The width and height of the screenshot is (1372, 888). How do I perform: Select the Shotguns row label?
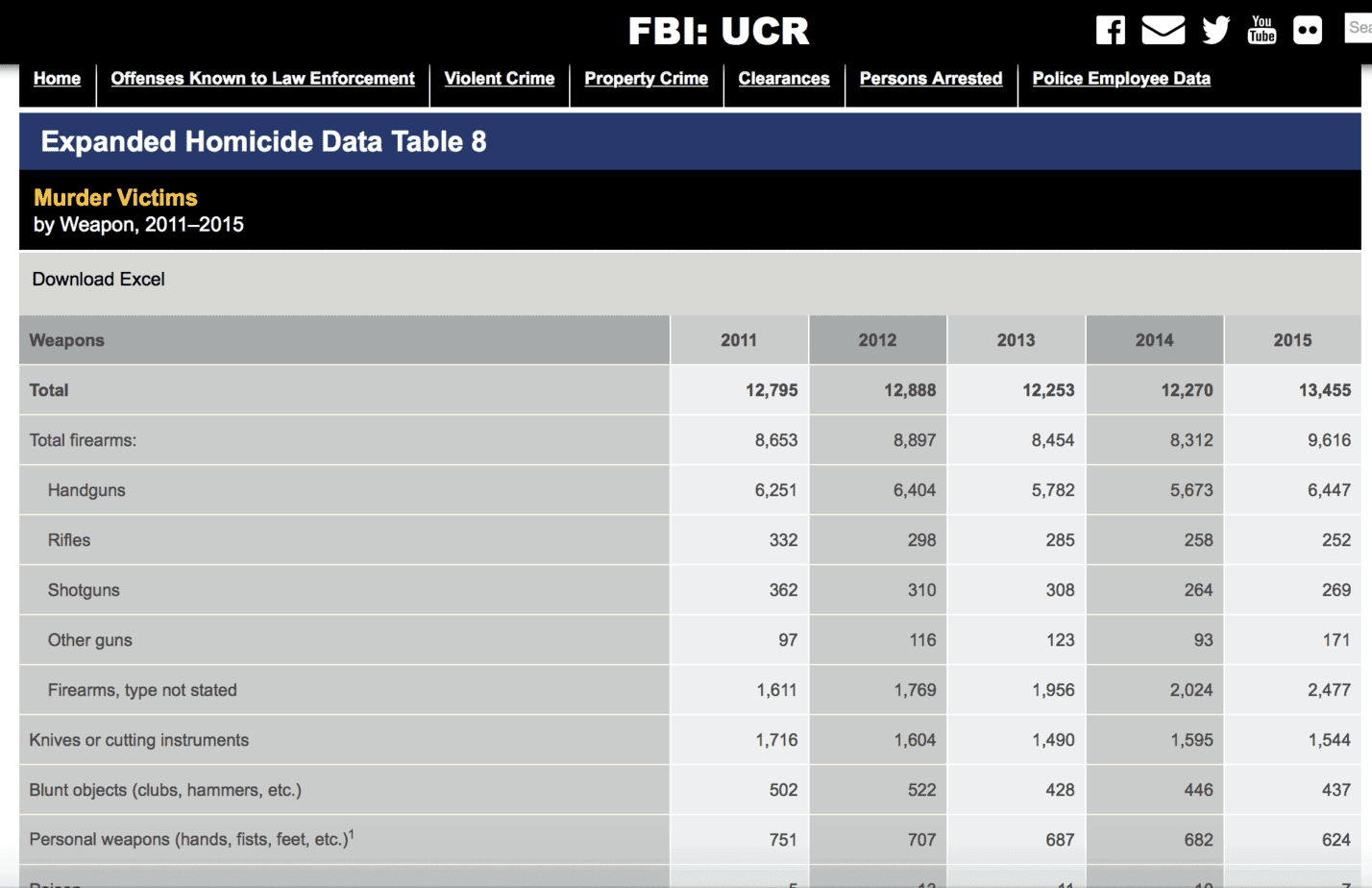coord(84,590)
